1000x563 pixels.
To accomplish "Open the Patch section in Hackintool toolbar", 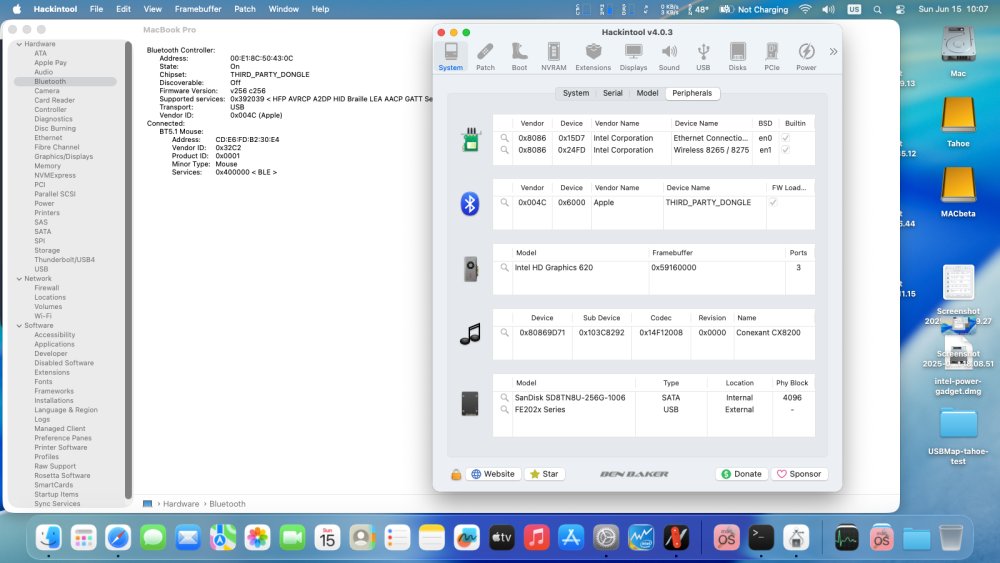I will point(485,56).
